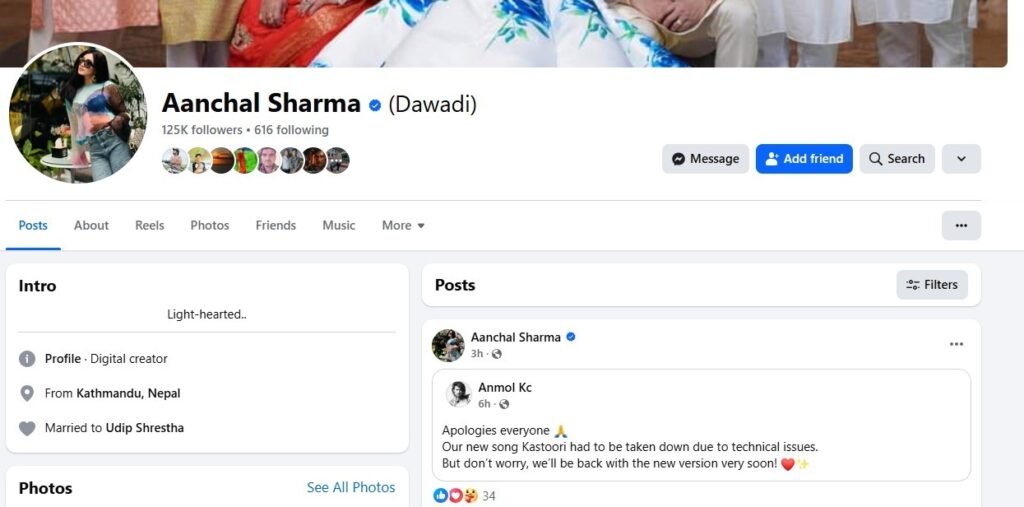Viewport: 1024px width, 507px height.
Task: Switch to the Reels tab
Action: point(150,225)
